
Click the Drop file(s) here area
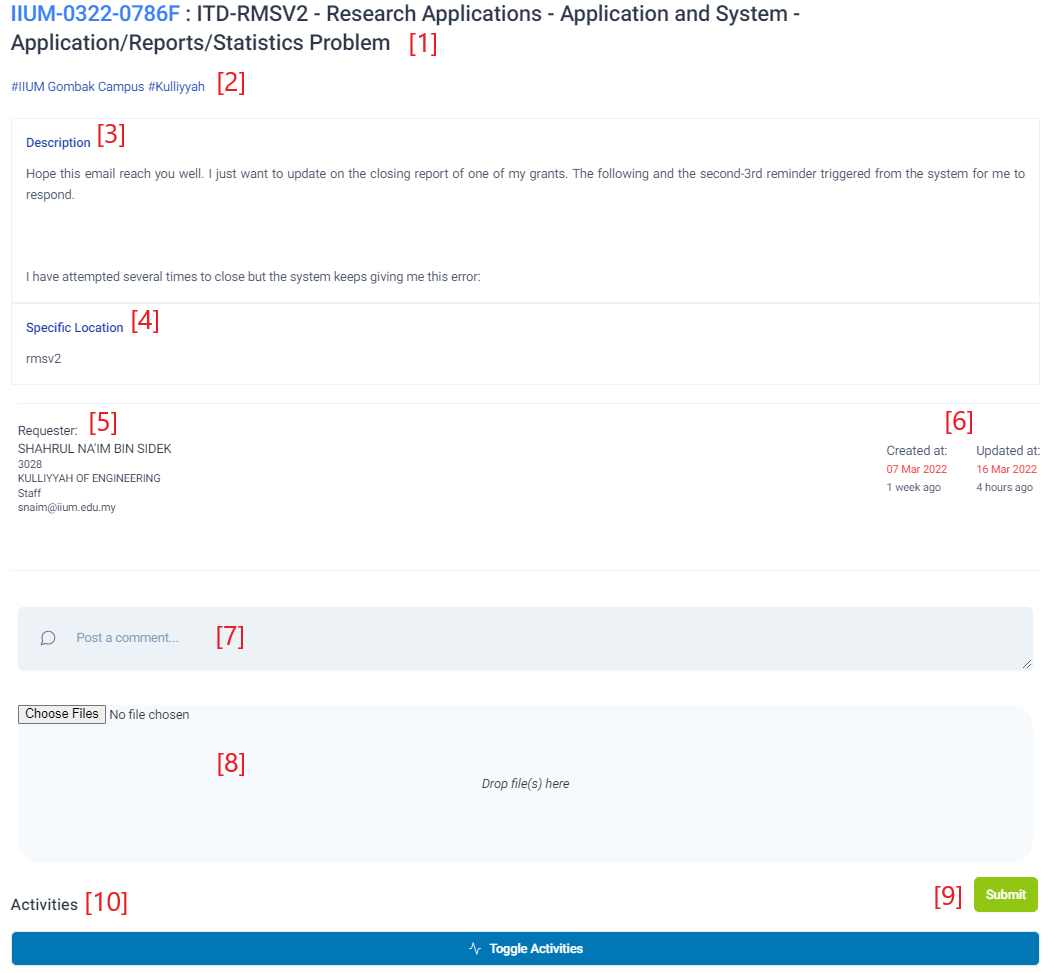coord(525,784)
